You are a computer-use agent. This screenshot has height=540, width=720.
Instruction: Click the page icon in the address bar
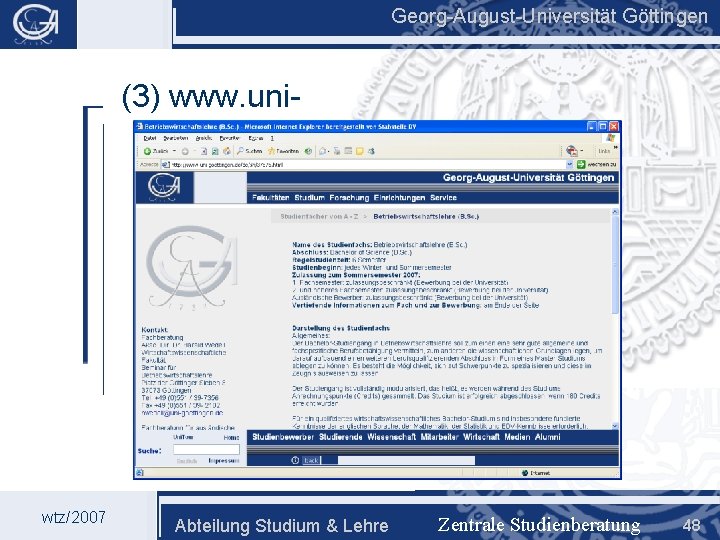166,164
